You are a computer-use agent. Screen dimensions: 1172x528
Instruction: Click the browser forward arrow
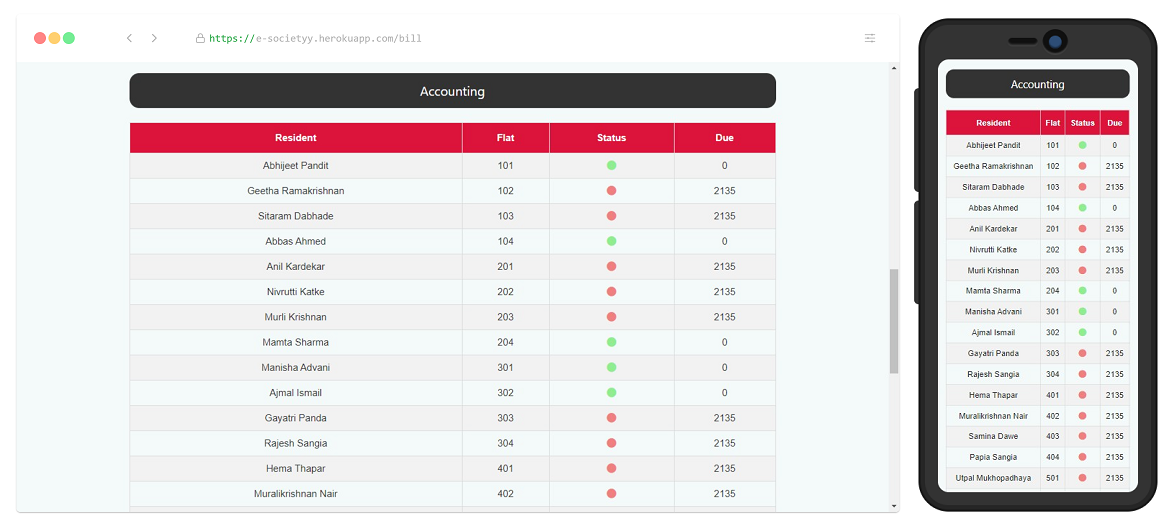click(154, 38)
